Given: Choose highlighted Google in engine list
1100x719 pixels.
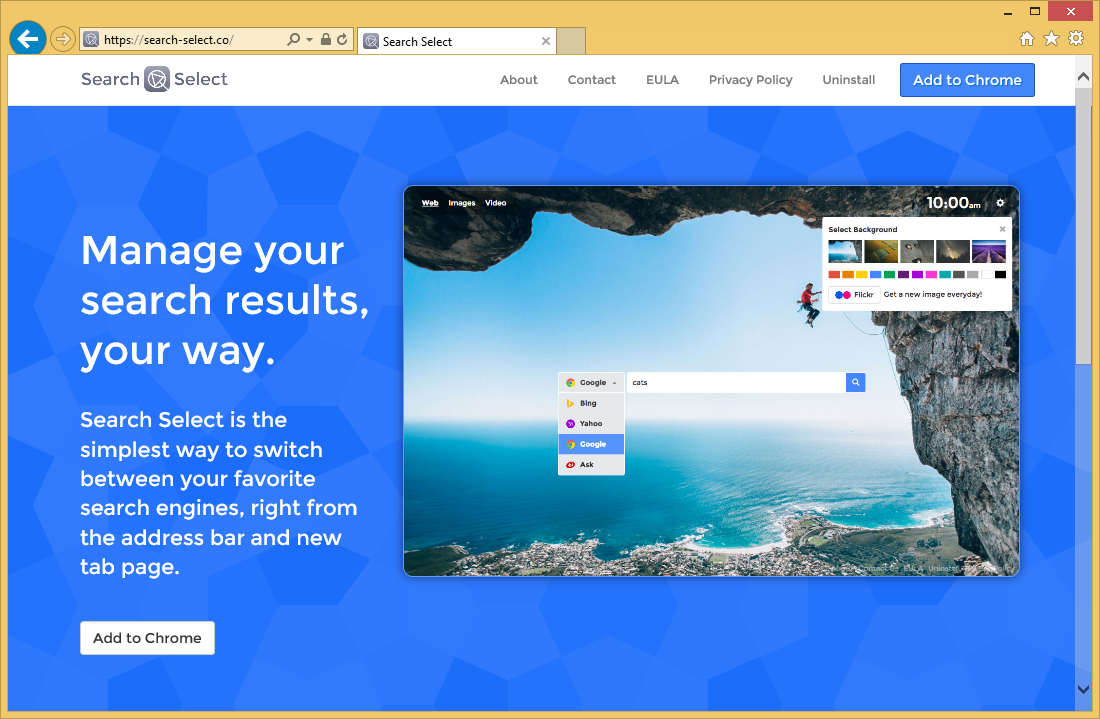Looking at the screenshot, I should click(591, 444).
